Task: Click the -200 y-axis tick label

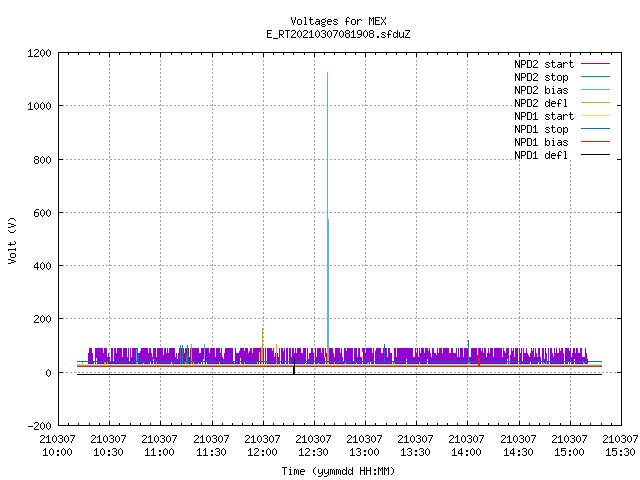Action: (x=39, y=426)
